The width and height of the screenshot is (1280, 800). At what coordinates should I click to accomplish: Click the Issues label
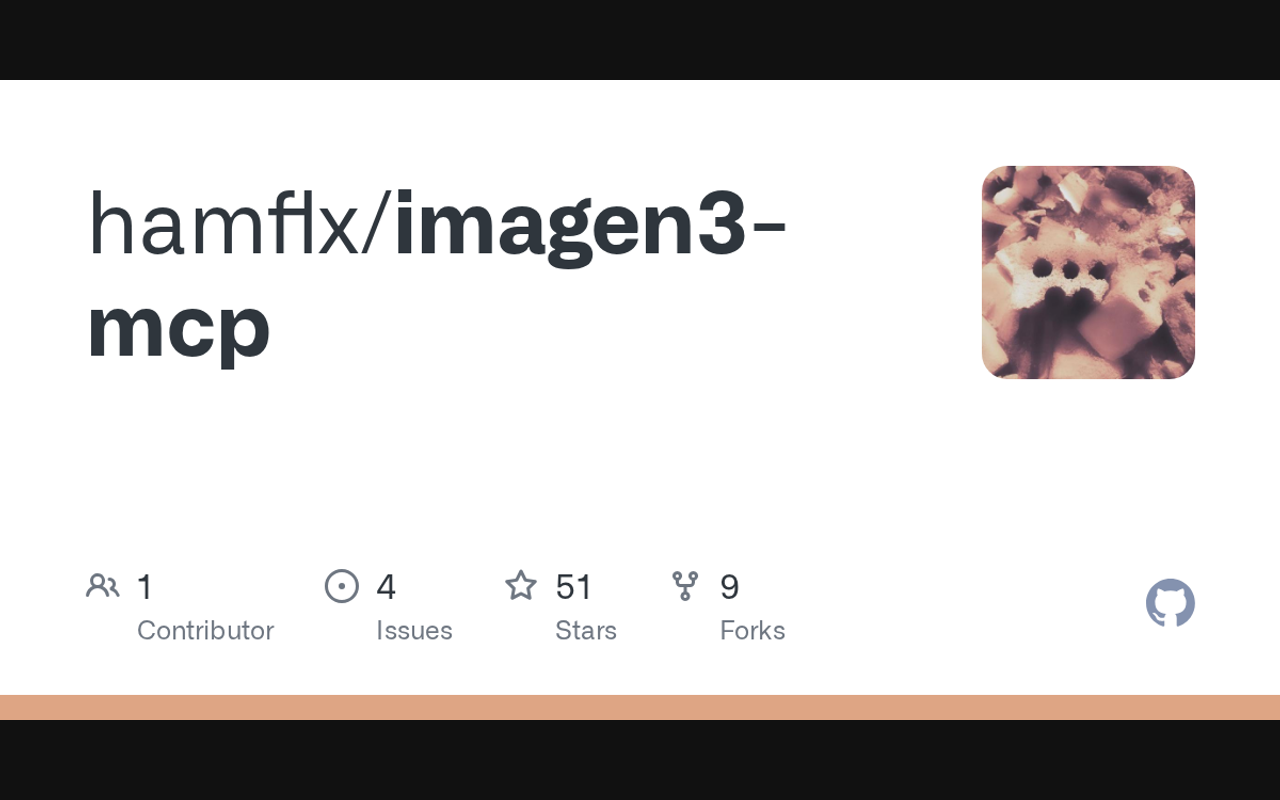[414, 631]
